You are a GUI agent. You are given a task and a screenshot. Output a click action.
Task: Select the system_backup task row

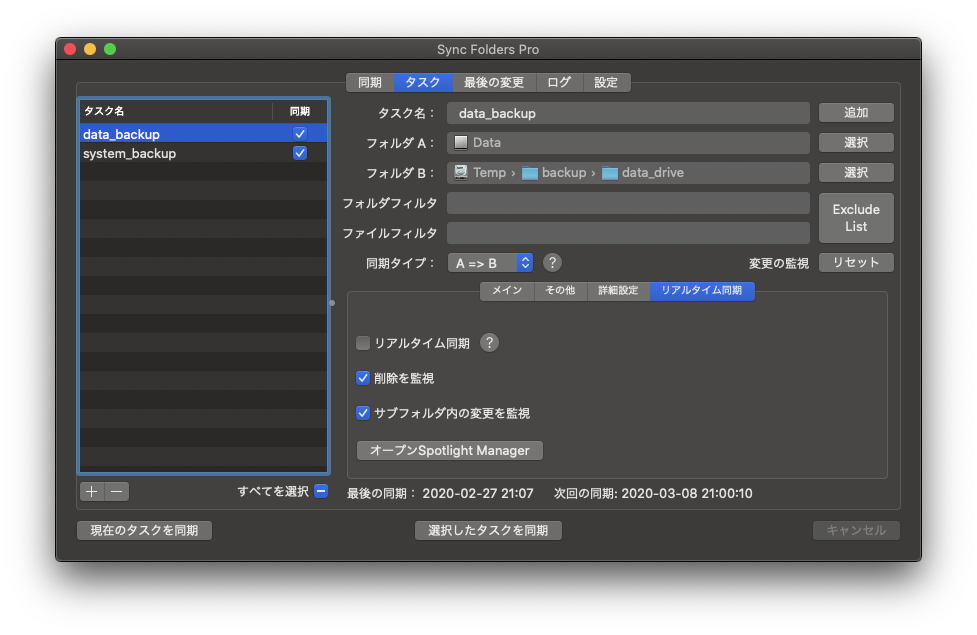(203, 153)
